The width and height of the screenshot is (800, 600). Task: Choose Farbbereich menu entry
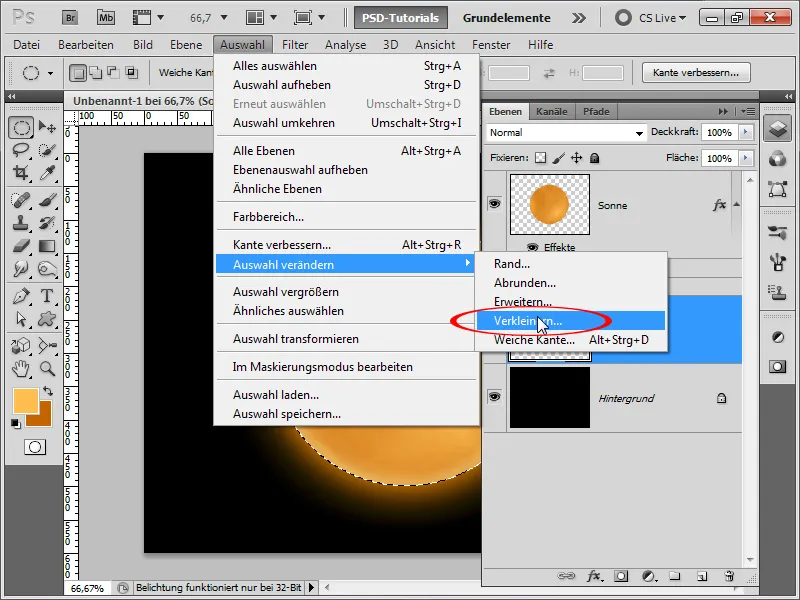[347, 217]
